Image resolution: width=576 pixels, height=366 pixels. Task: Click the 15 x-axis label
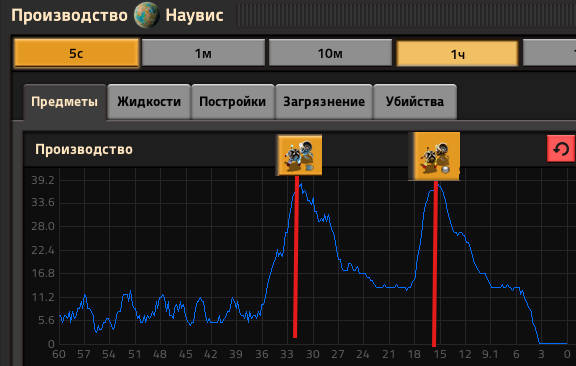click(440, 354)
